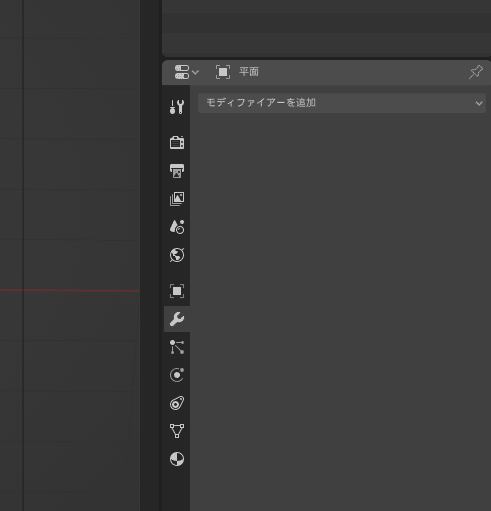This screenshot has width=491, height=511.
Task: Open the World properties tab
Action: point(177,255)
